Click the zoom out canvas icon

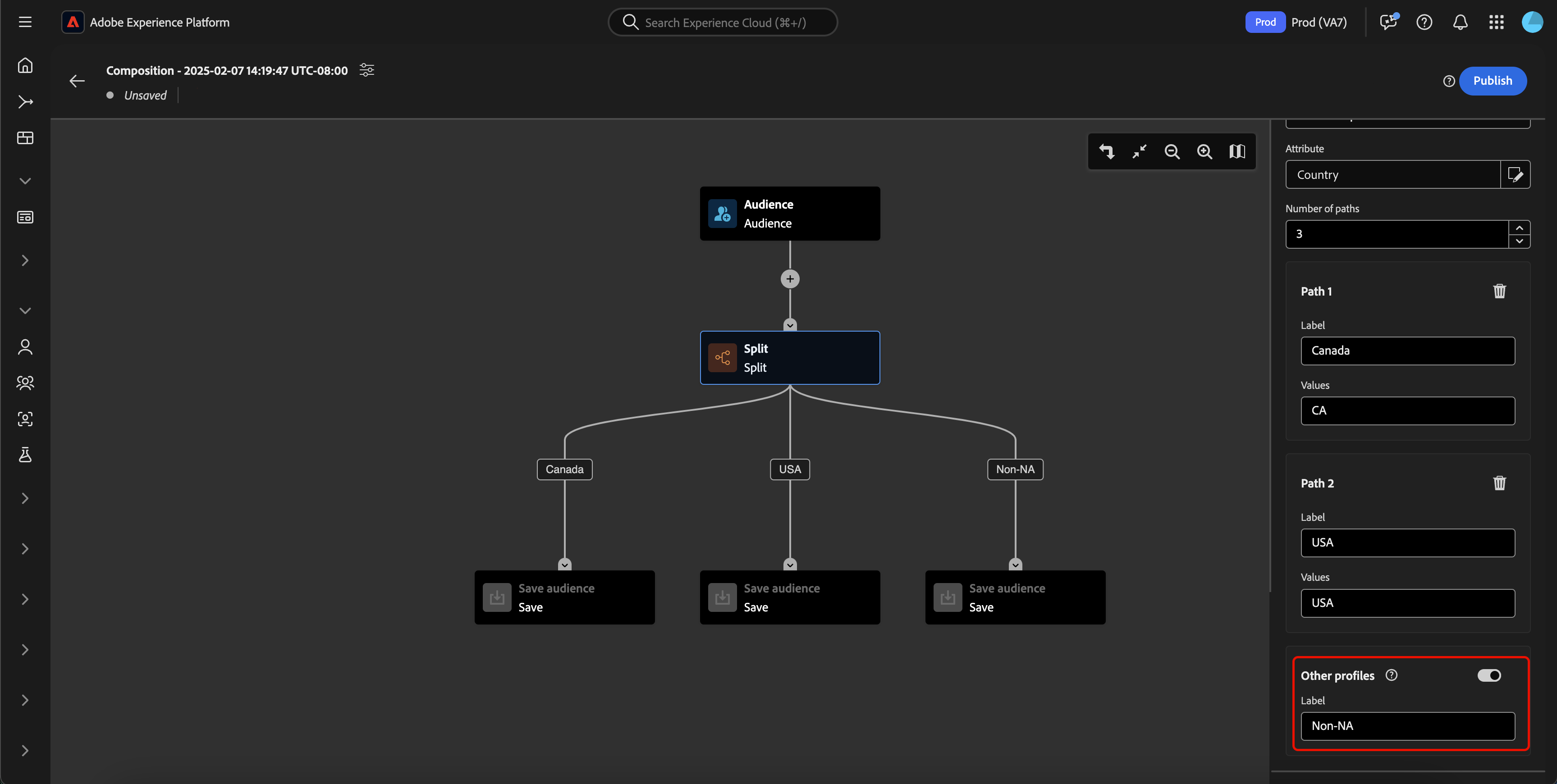(1172, 151)
